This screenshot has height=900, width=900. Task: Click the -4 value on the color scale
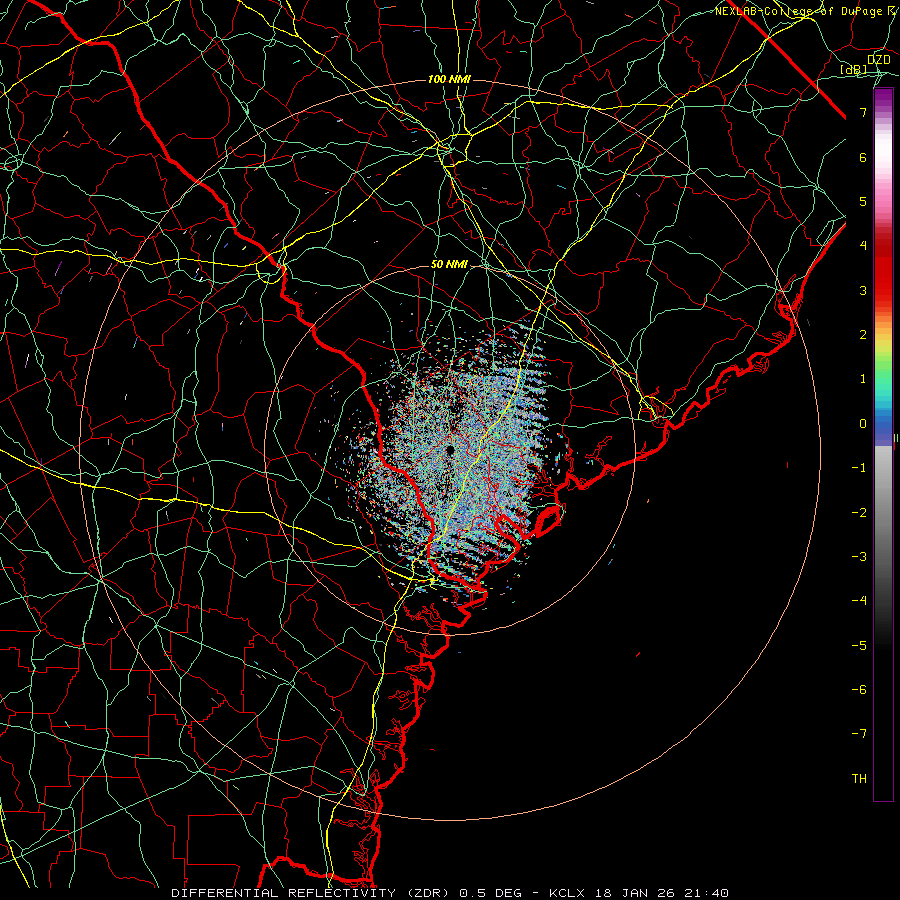859,601
